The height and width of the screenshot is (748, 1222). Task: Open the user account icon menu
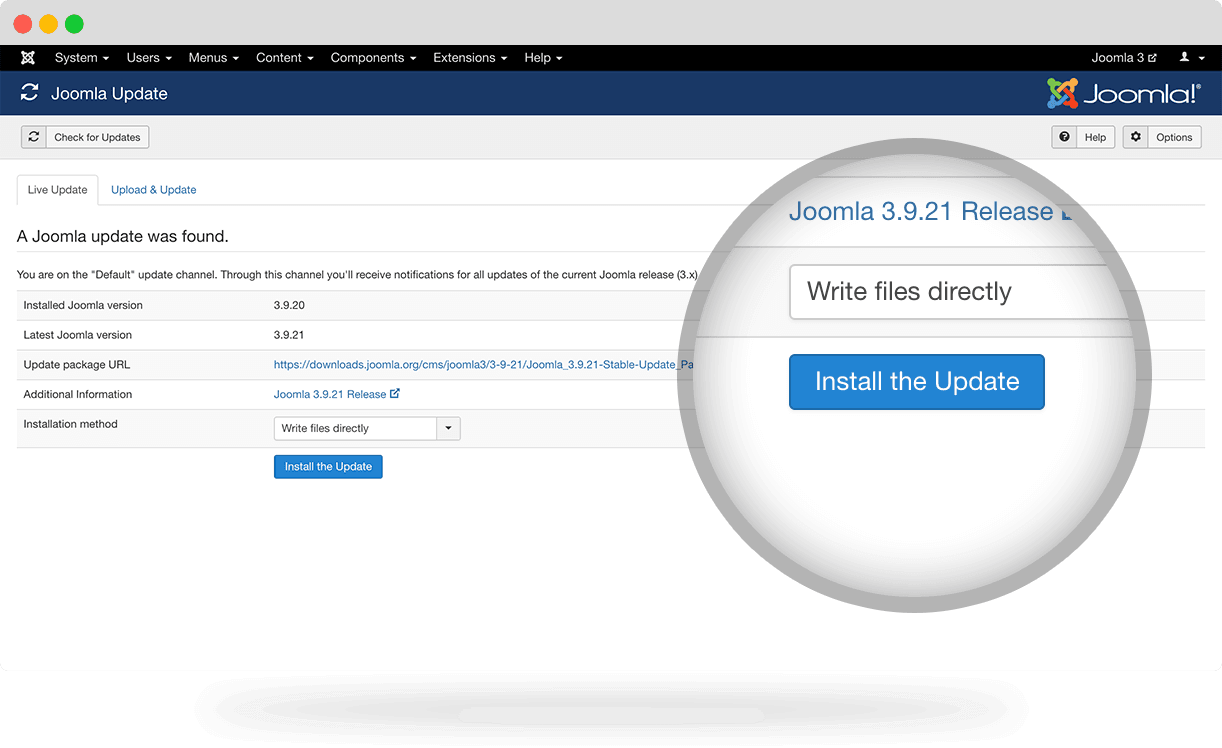[1190, 58]
